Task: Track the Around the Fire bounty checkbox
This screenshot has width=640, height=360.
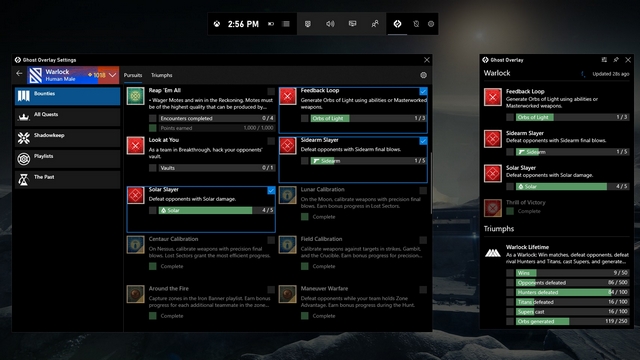Action: pos(271,289)
